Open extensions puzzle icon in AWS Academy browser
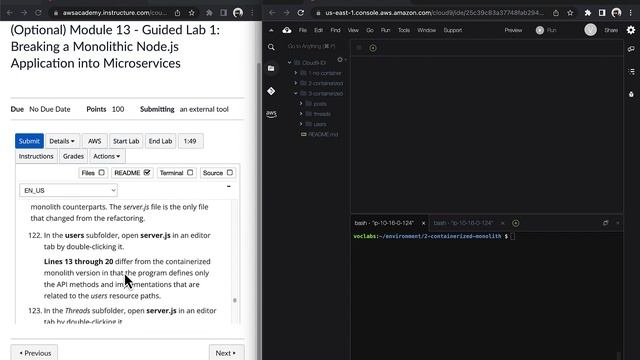640x360 pixels. (209, 13)
